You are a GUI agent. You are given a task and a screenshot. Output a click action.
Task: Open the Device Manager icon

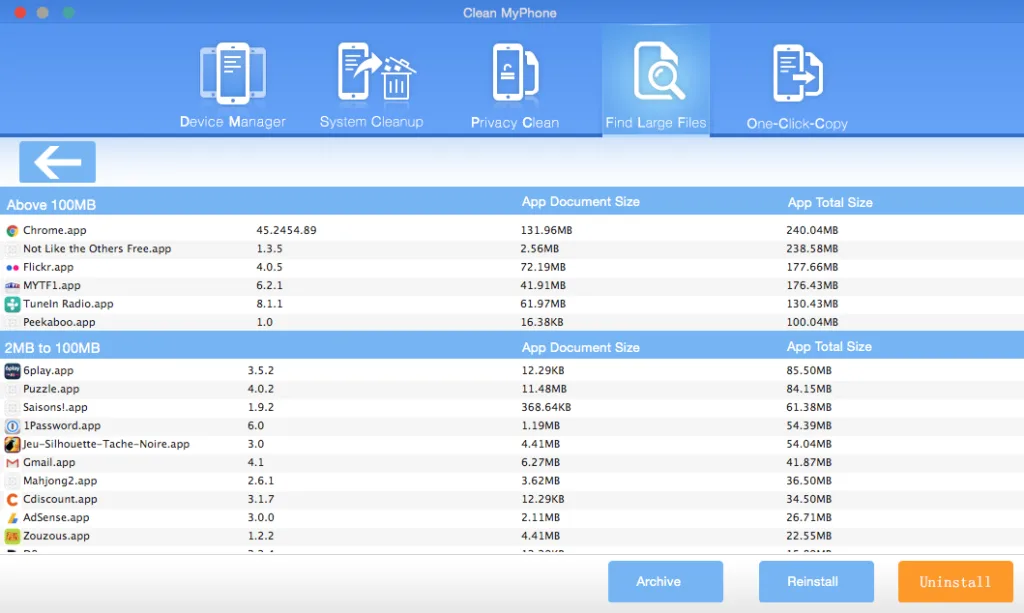click(232, 74)
